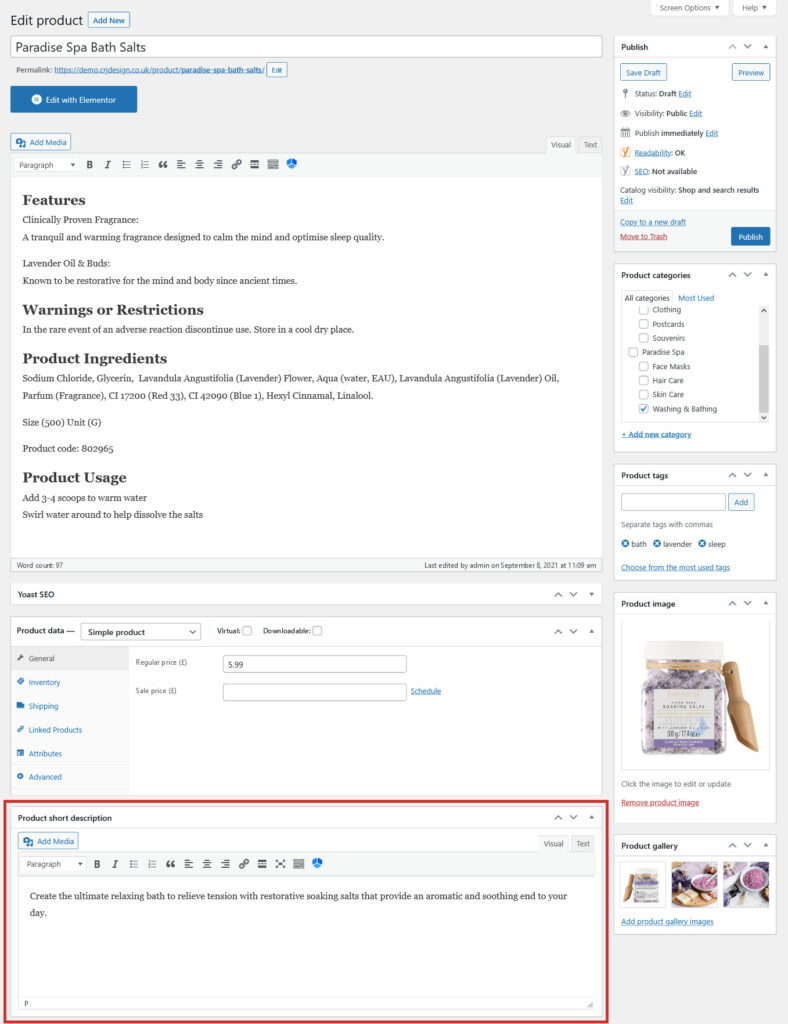Viewport: 788px width, 1024px height.
Task: Uncheck the Washing & Bathing category
Action: [x=644, y=409]
